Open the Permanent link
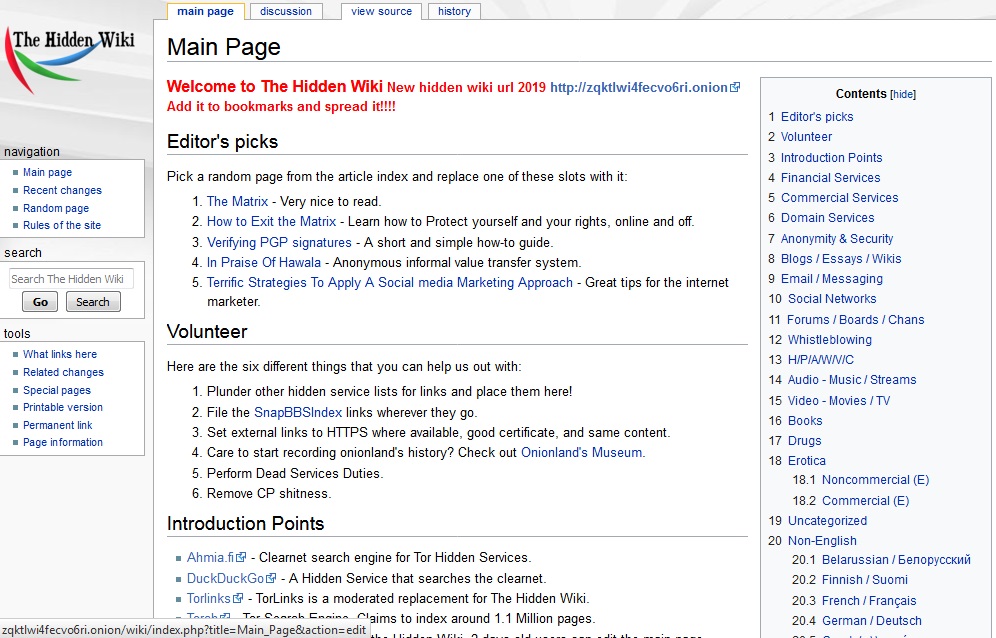This screenshot has width=996, height=638. click(x=58, y=425)
